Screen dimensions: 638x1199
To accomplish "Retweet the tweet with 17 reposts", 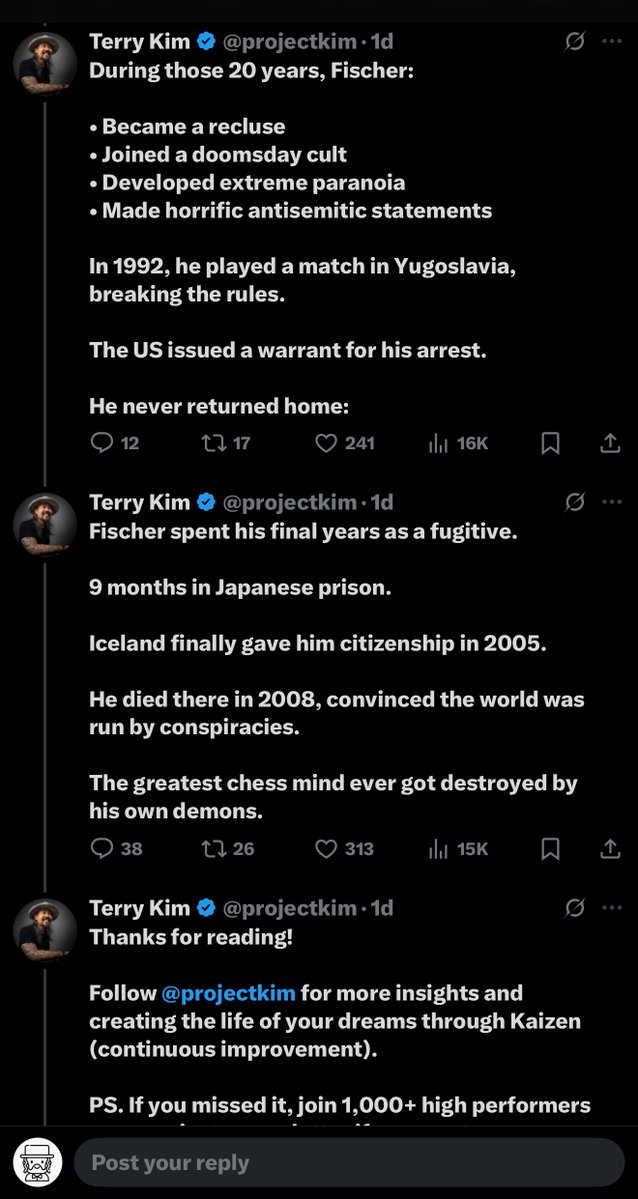I will [213, 443].
